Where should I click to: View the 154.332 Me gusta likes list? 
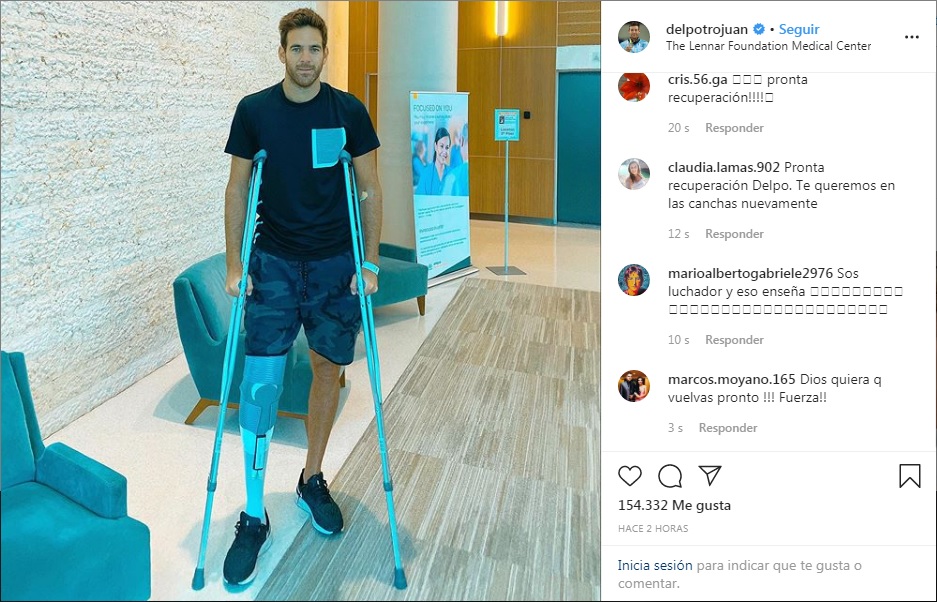click(x=674, y=505)
